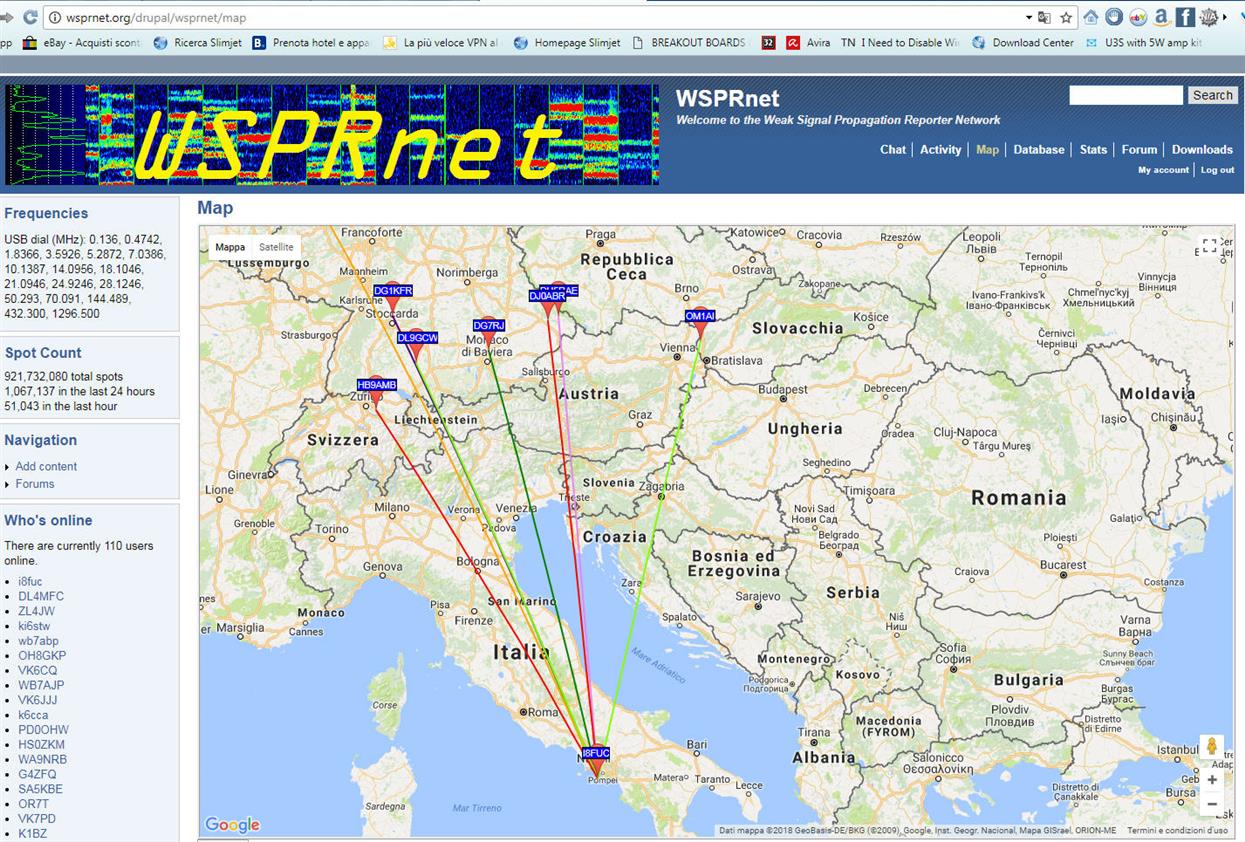Click the WSPRnet site title heading
This screenshot has width=1245, height=842.
tap(727, 98)
